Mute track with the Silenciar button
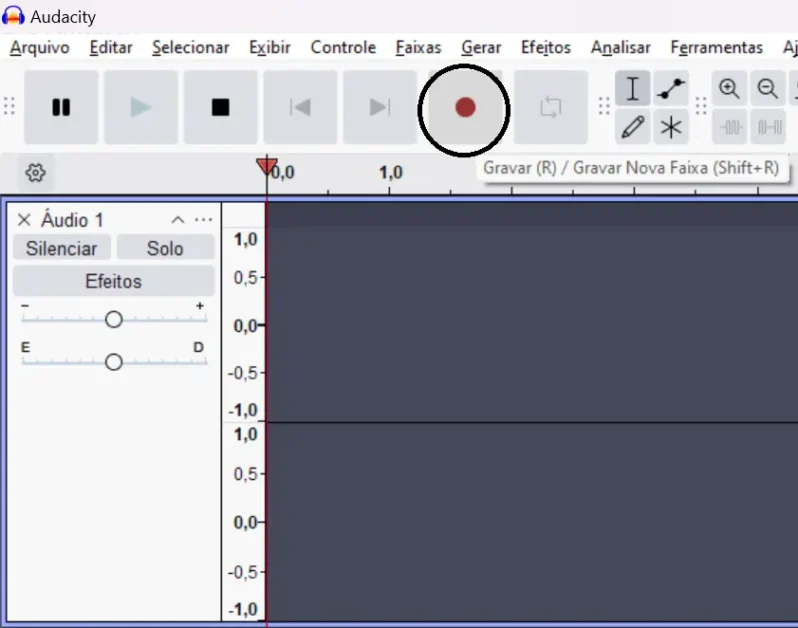Image resolution: width=798 pixels, height=628 pixels. coord(62,248)
